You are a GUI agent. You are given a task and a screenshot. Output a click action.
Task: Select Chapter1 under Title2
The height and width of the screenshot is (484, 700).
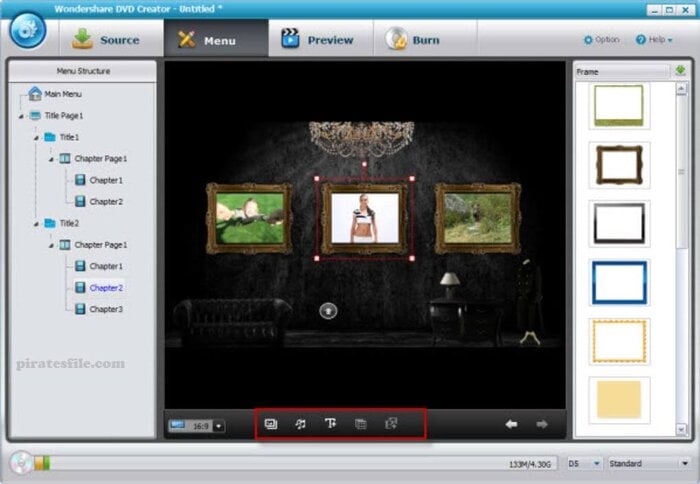(x=99, y=266)
